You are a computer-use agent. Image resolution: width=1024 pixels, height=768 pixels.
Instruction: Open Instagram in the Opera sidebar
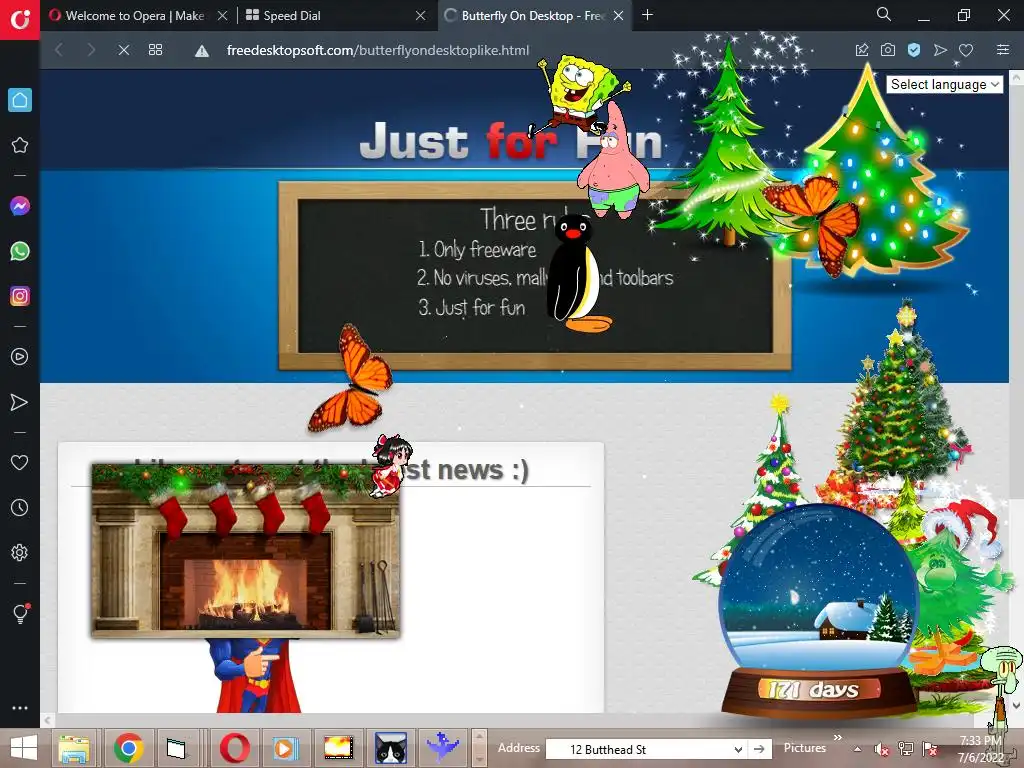[x=20, y=296]
